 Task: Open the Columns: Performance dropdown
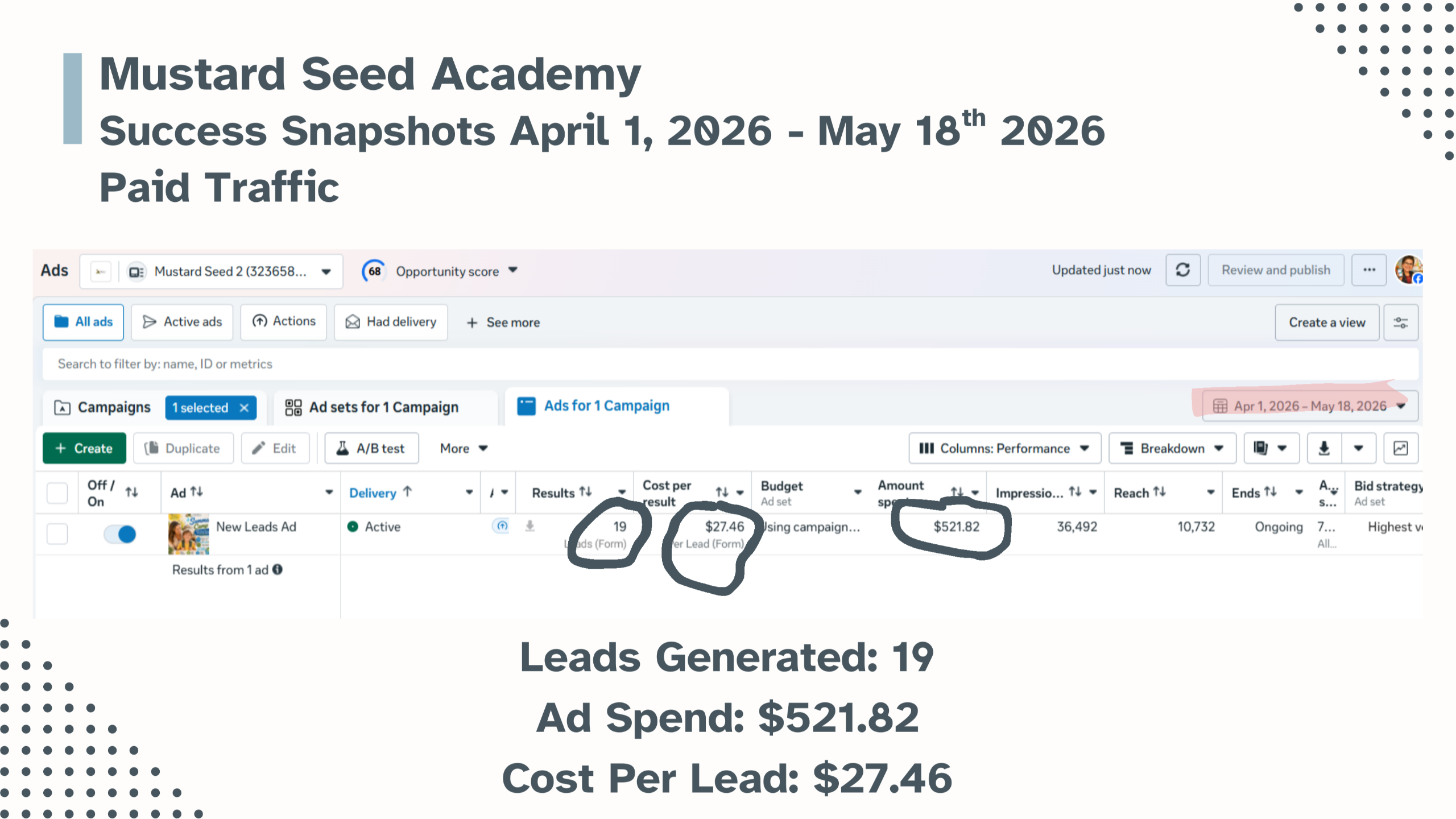[1004, 449]
